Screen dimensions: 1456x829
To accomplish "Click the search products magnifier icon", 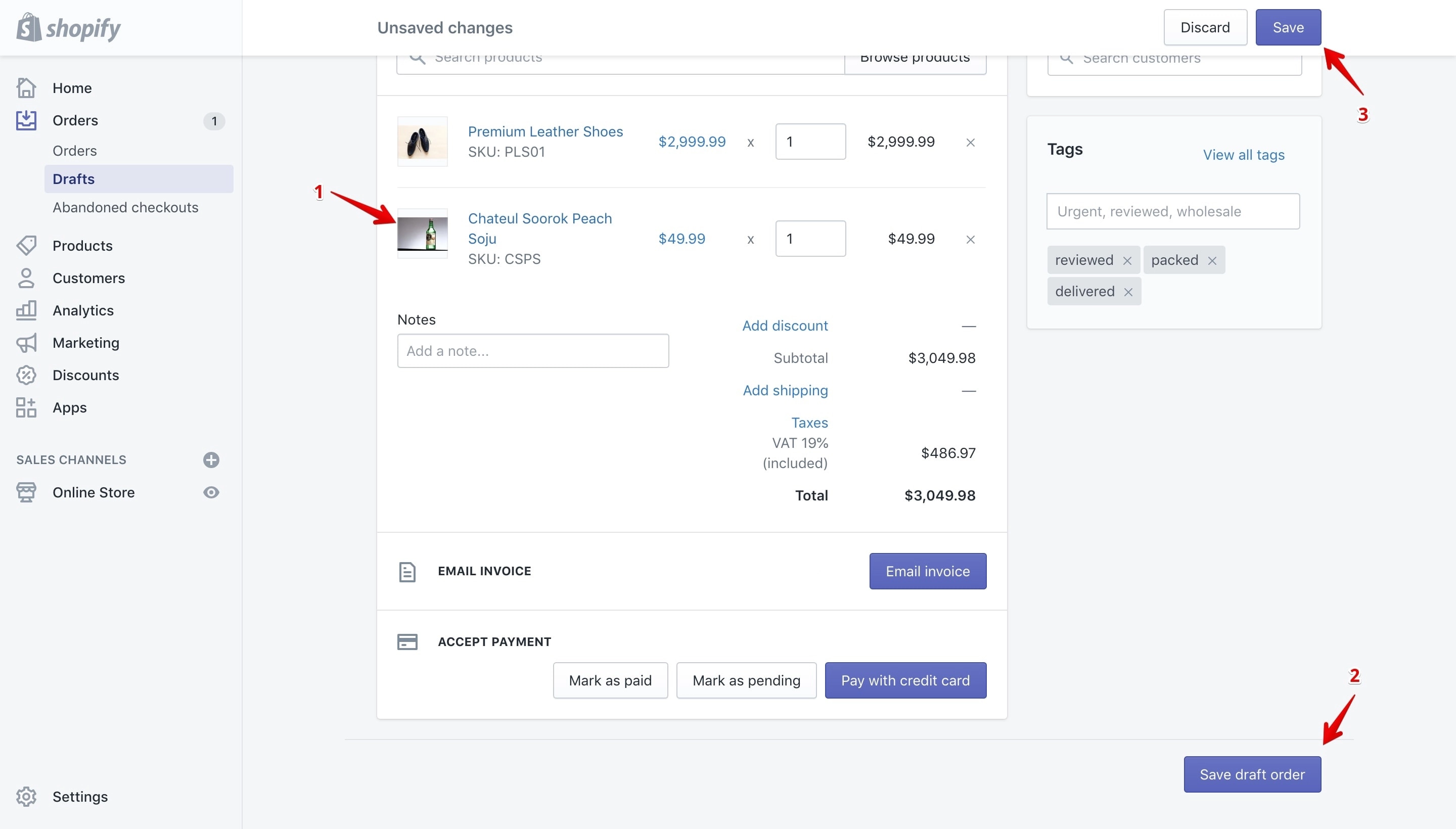I will click(418, 58).
